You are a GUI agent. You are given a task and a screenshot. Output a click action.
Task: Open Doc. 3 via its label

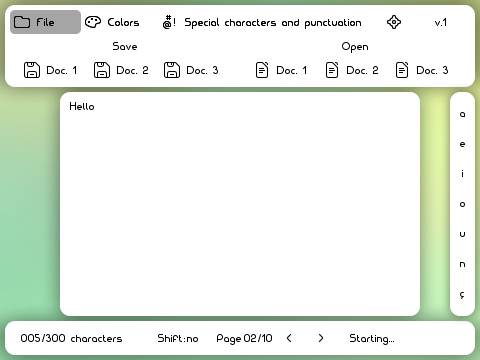pyautogui.click(x=432, y=70)
